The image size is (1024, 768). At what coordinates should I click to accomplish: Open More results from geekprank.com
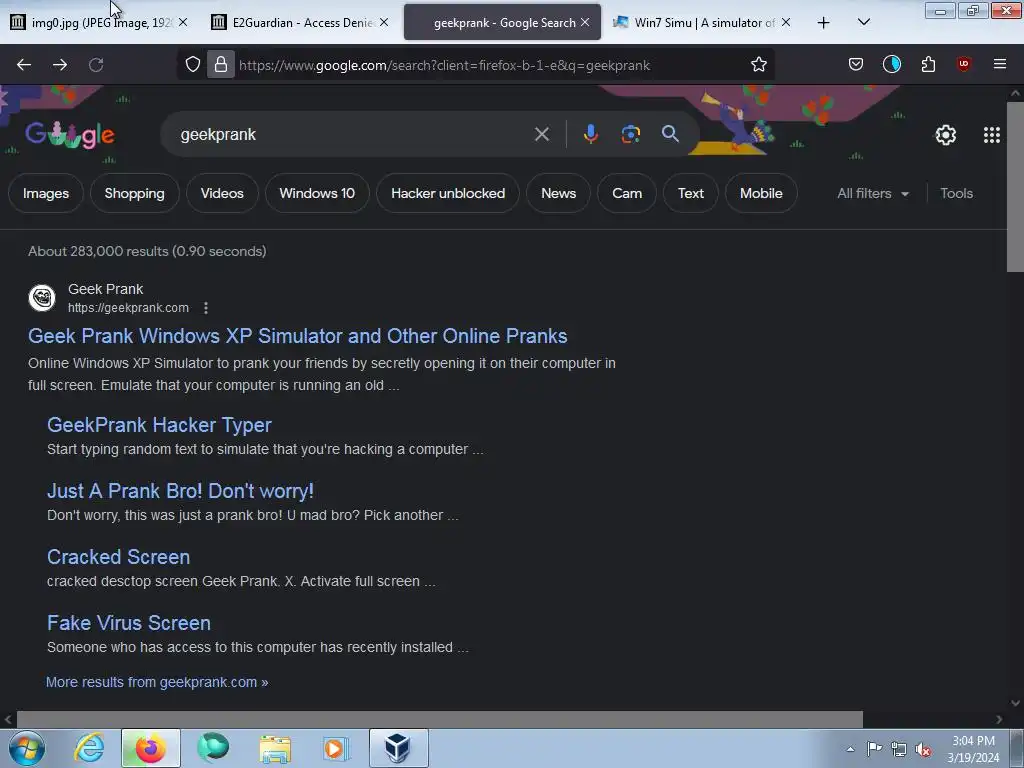pos(157,682)
